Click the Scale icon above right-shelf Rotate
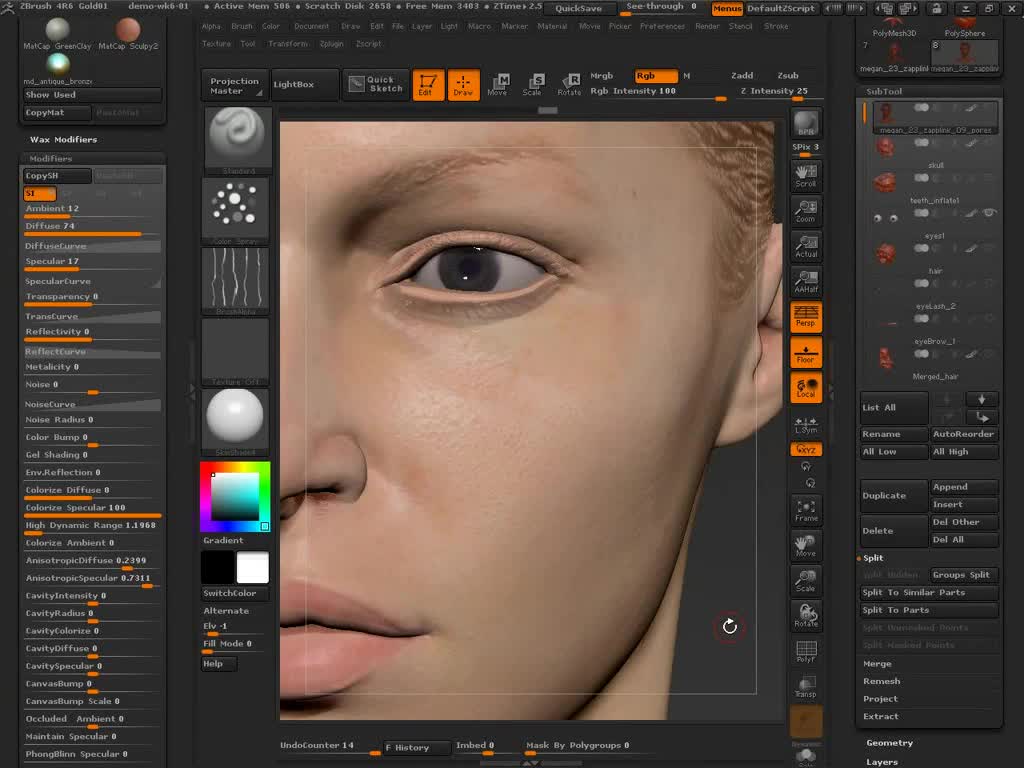The image size is (1024, 768). click(806, 581)
